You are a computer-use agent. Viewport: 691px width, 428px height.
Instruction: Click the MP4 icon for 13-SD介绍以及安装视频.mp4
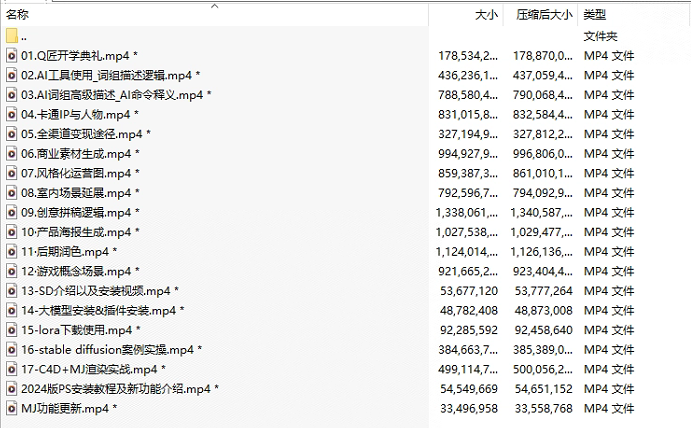point(12,291)
